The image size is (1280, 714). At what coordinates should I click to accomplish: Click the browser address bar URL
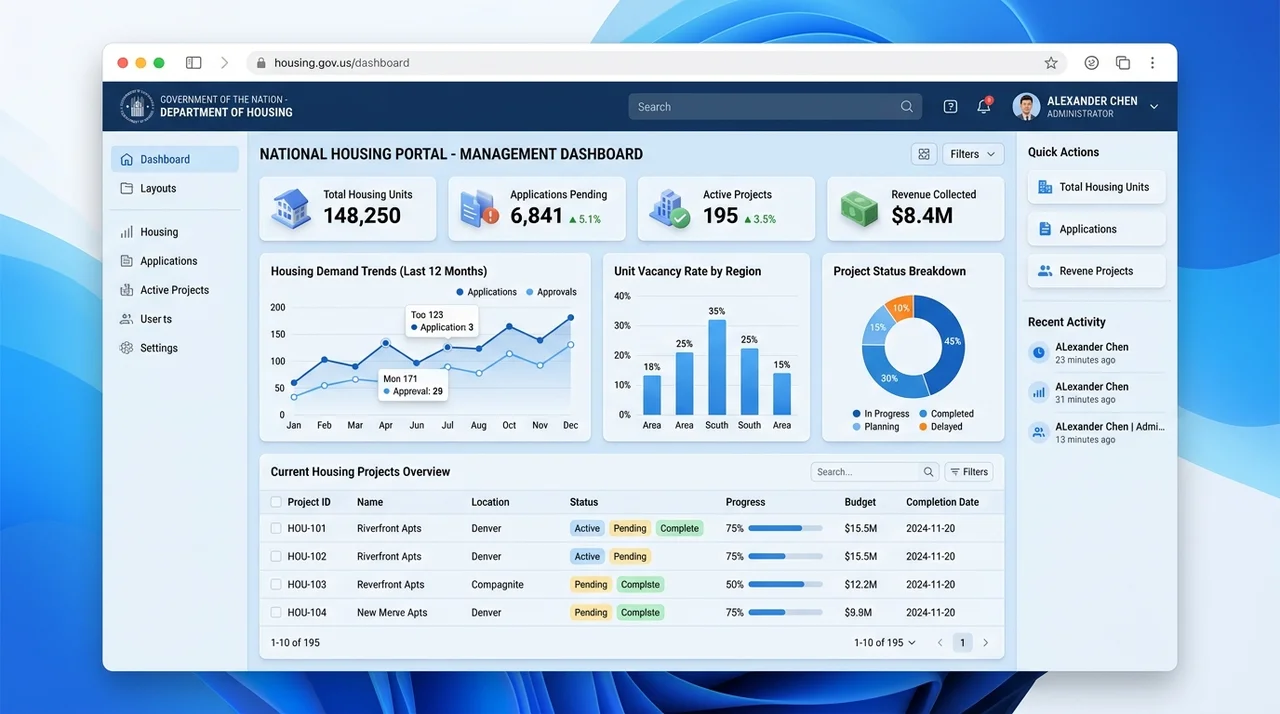pyautogui.click(x=342, y=62)
